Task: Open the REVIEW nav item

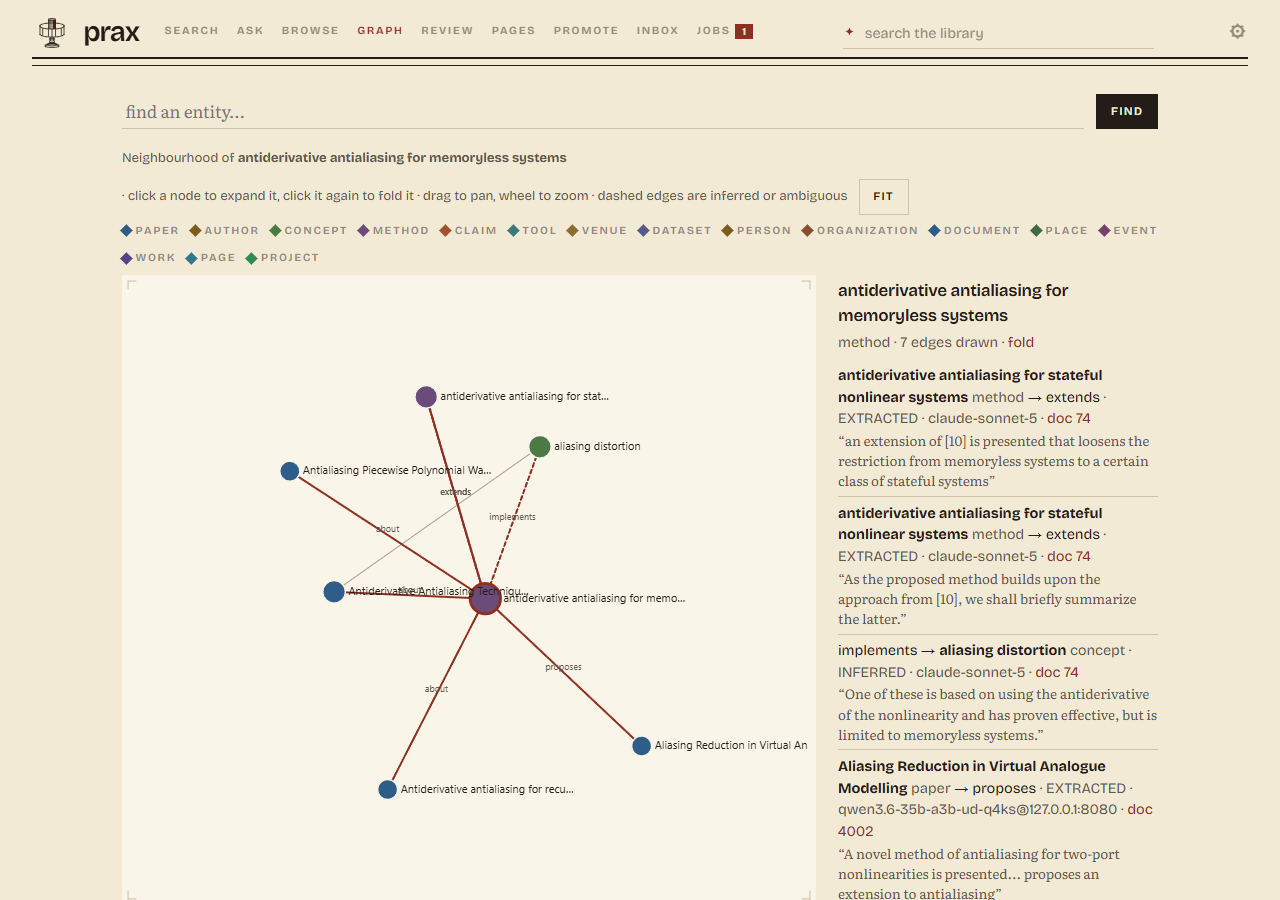Action: pyautogui.click(x=447, y=31)
